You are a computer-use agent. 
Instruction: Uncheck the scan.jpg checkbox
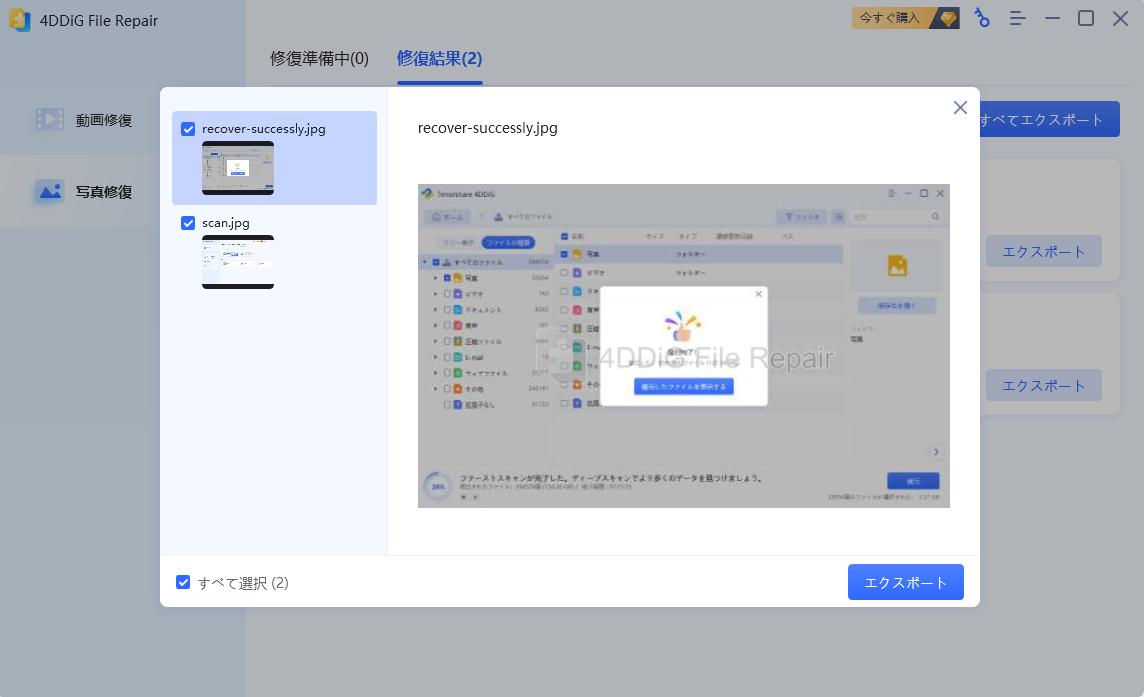188,222
